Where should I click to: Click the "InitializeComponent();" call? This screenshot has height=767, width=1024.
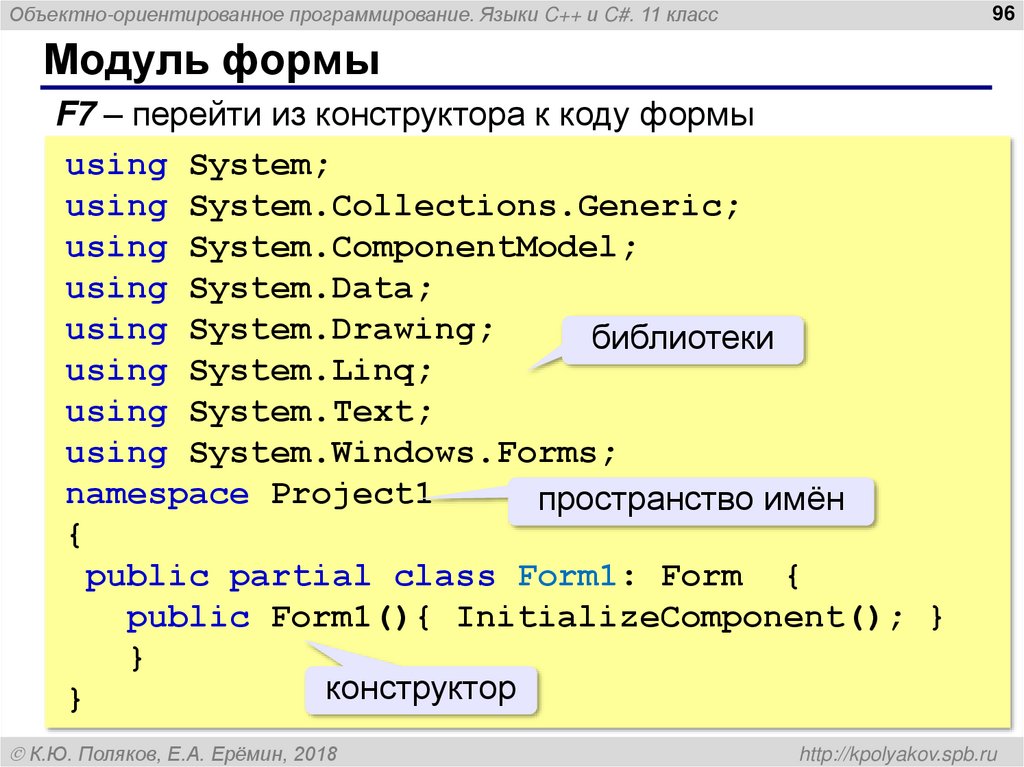point(680,618)
